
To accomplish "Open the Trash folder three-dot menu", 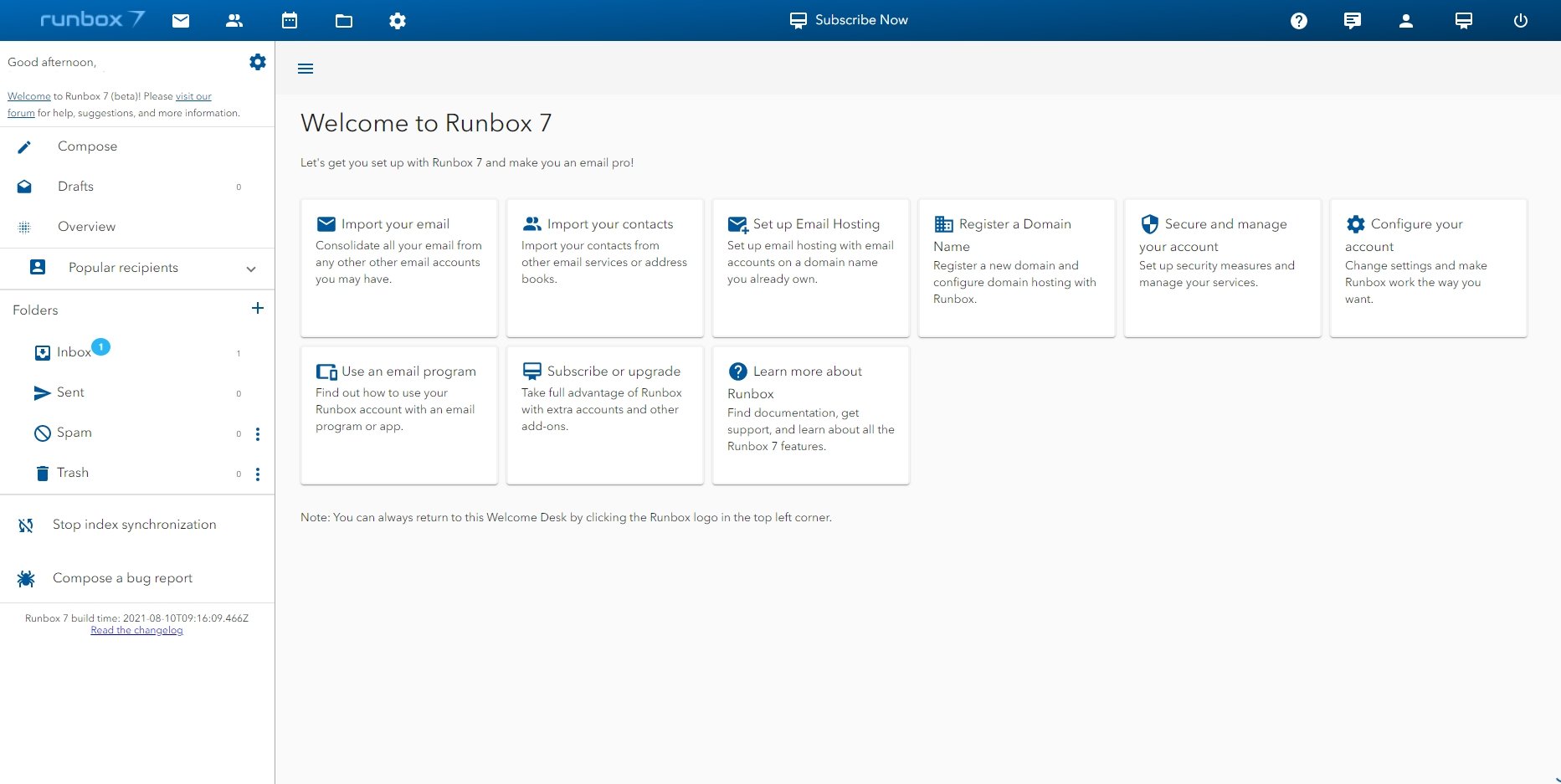I will (258, 474).
